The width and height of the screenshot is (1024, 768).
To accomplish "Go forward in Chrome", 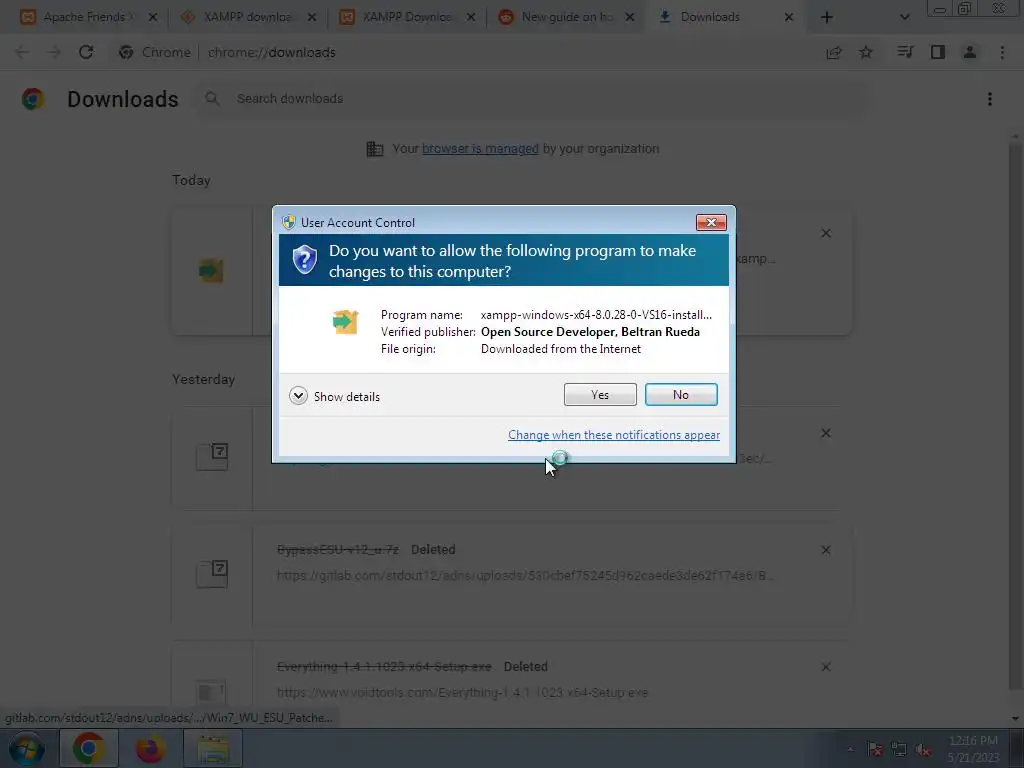I will (54, 52).
